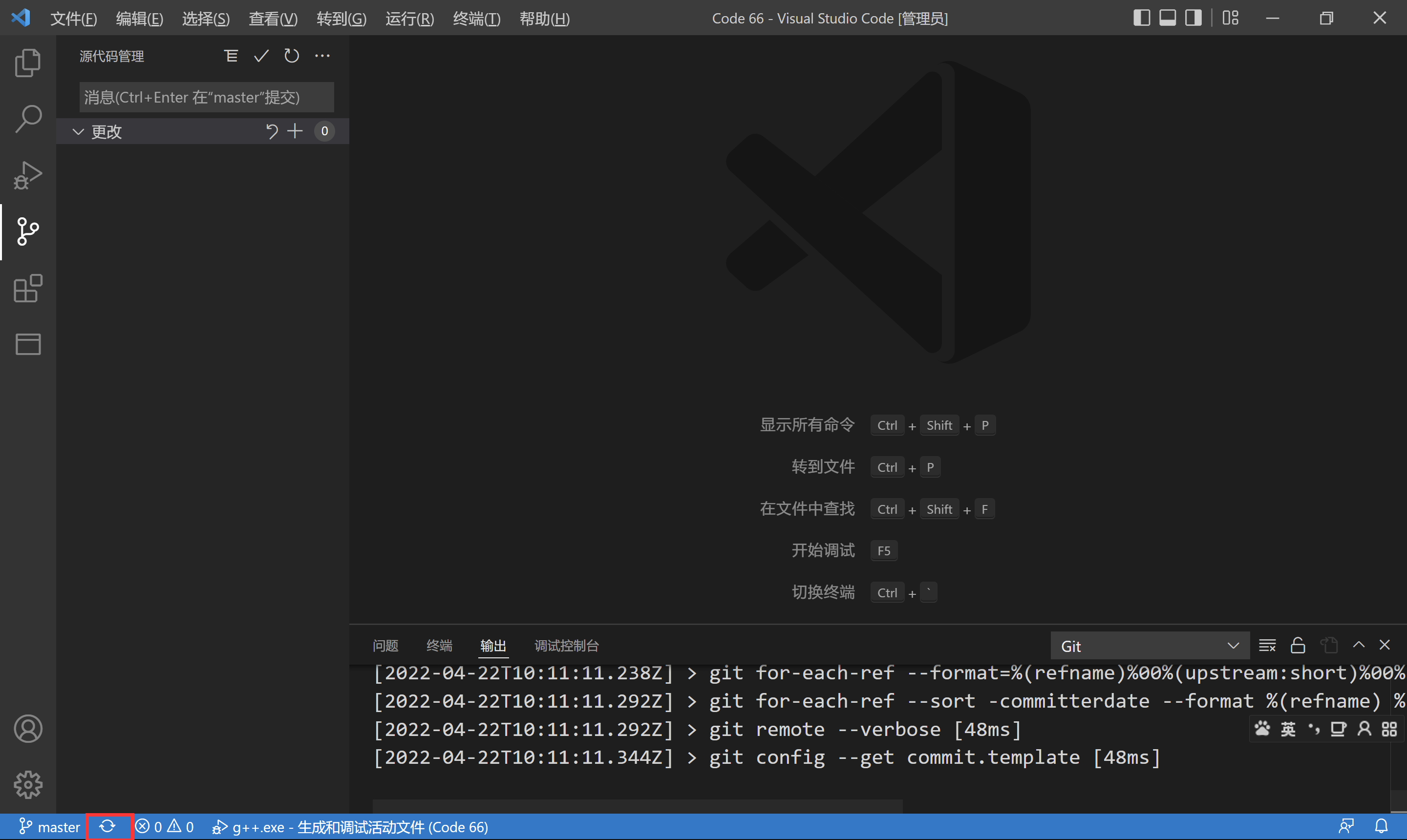
Task: Open the Search view in activity bar
Action: point(28,119)
